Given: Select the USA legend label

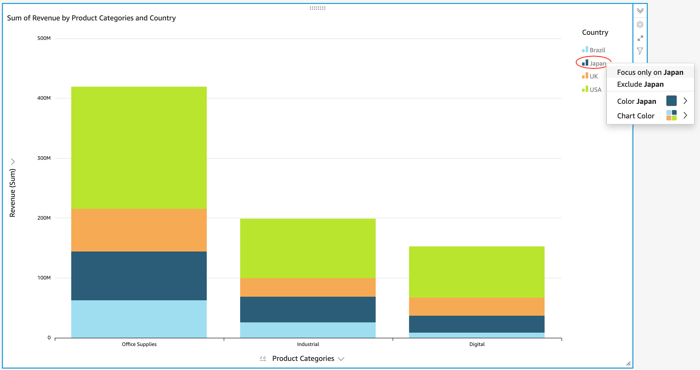Looking at the screenshot, I should [x=596, y=90].
